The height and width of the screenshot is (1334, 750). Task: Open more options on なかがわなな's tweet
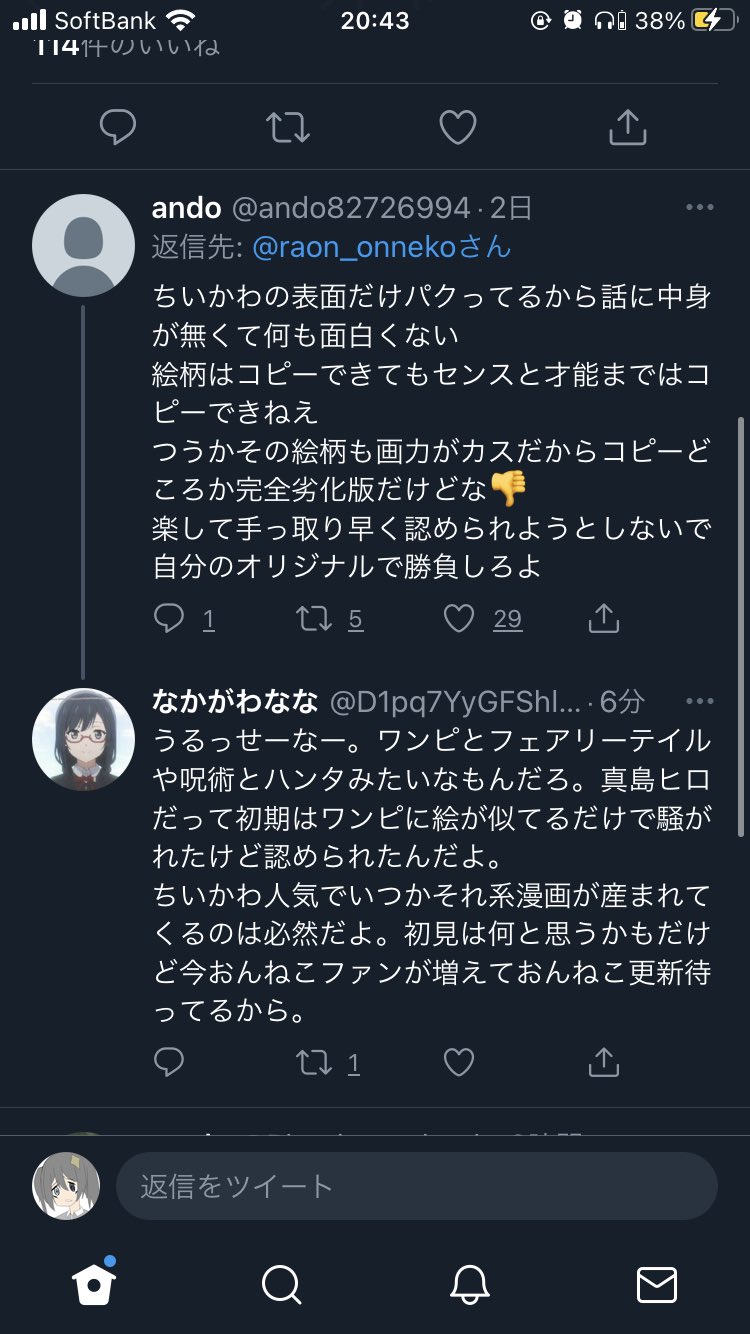tap(699, 702)
